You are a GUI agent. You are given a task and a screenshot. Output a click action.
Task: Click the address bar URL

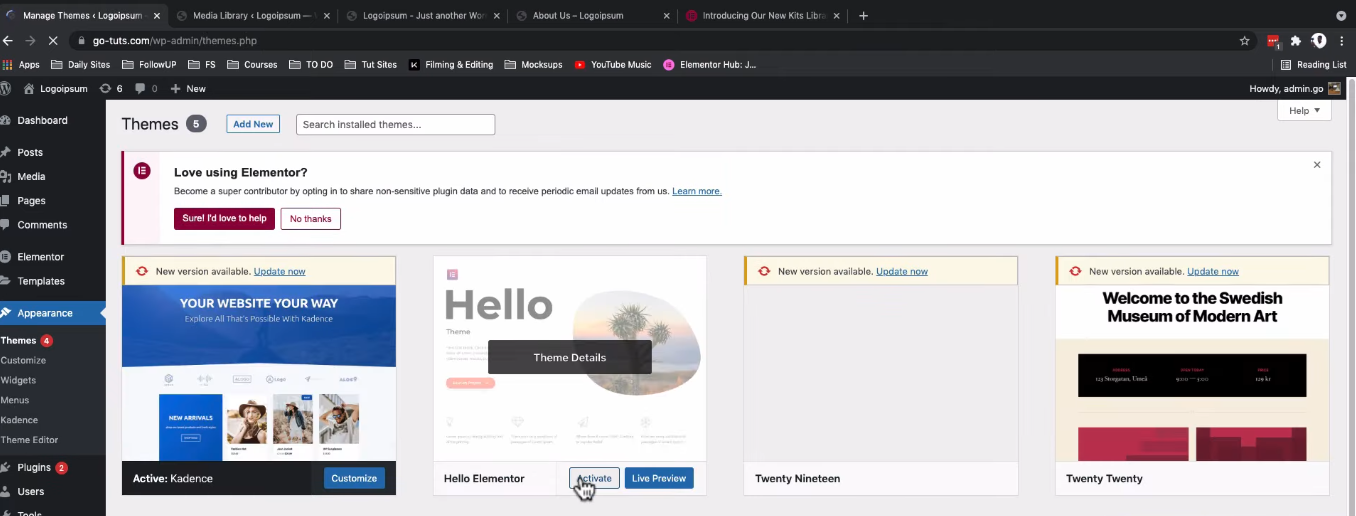click(175, 41)
